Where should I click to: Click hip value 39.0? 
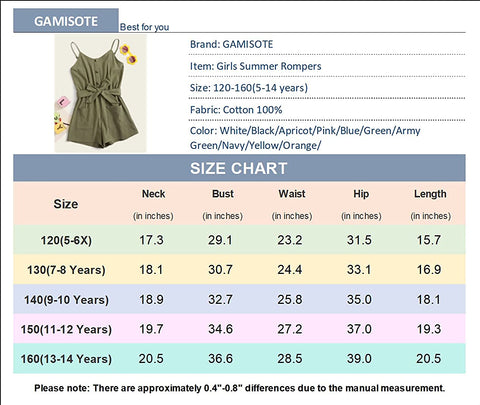(x=359, y=359)
